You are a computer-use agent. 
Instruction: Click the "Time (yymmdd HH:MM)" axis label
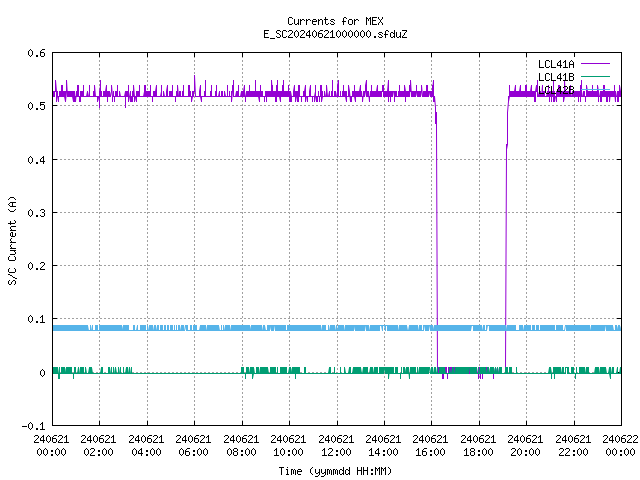pyautogui.click(x=335, y=471)
